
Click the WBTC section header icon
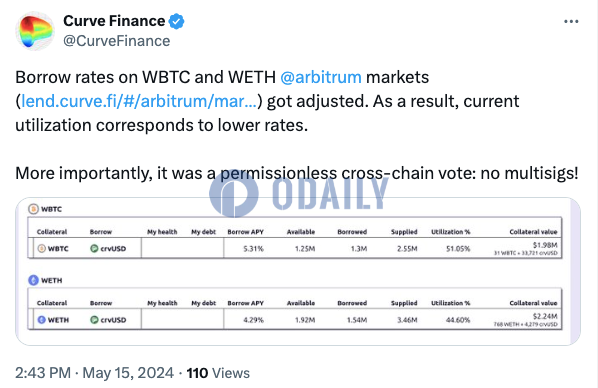[x=34, y=209]
